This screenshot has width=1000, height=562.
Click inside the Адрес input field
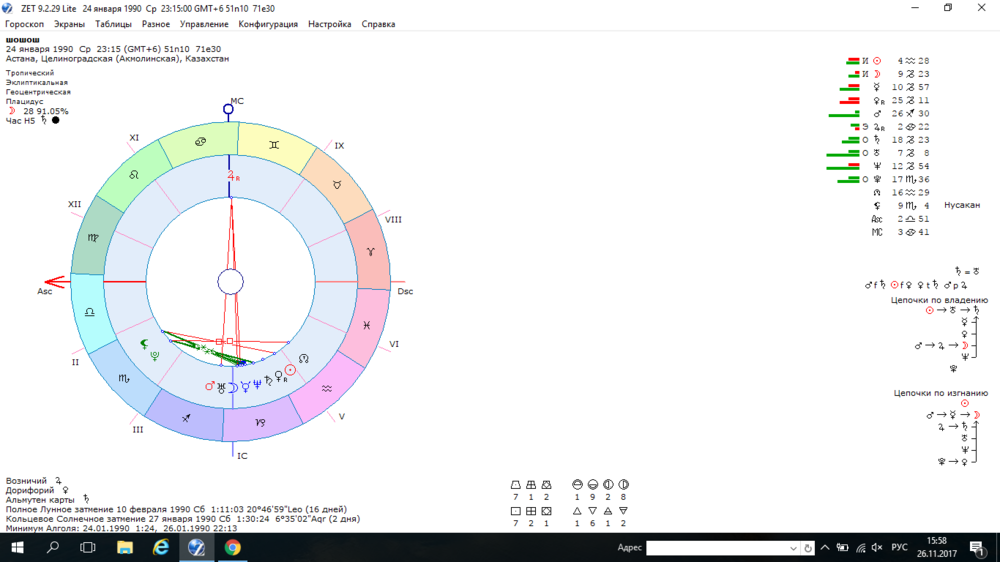click(717, 548)
